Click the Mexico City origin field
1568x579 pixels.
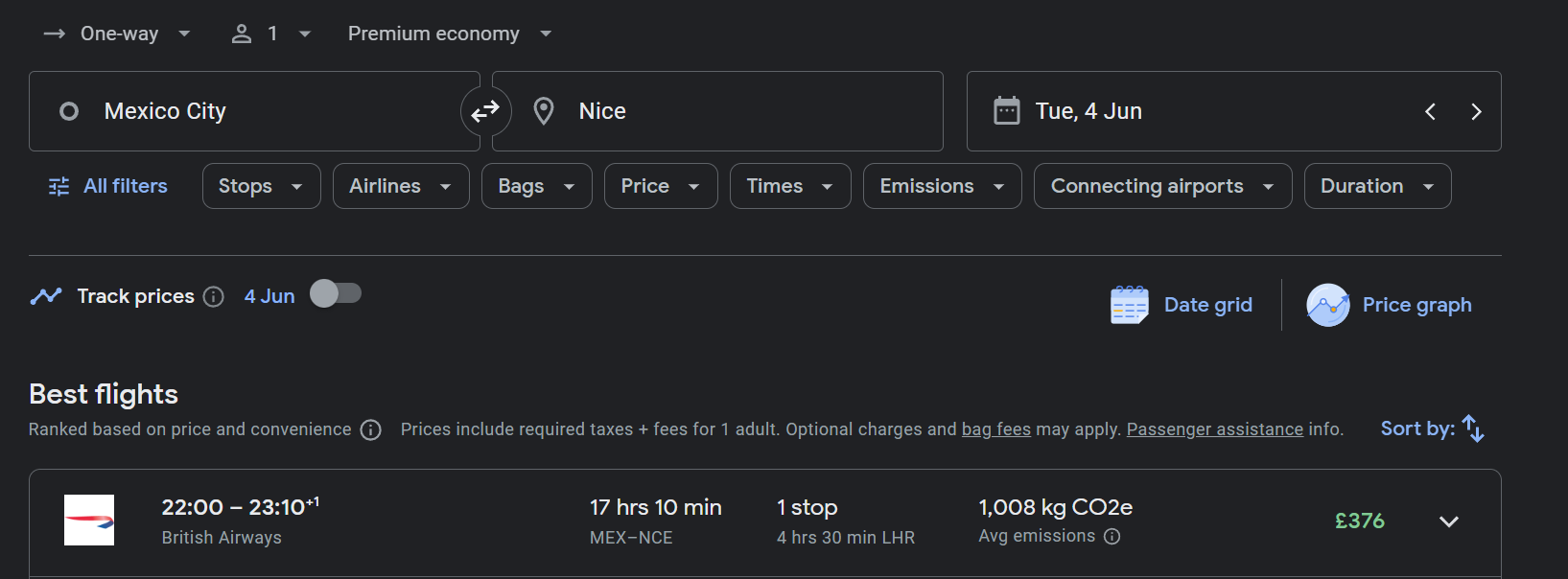coord(254,111)
